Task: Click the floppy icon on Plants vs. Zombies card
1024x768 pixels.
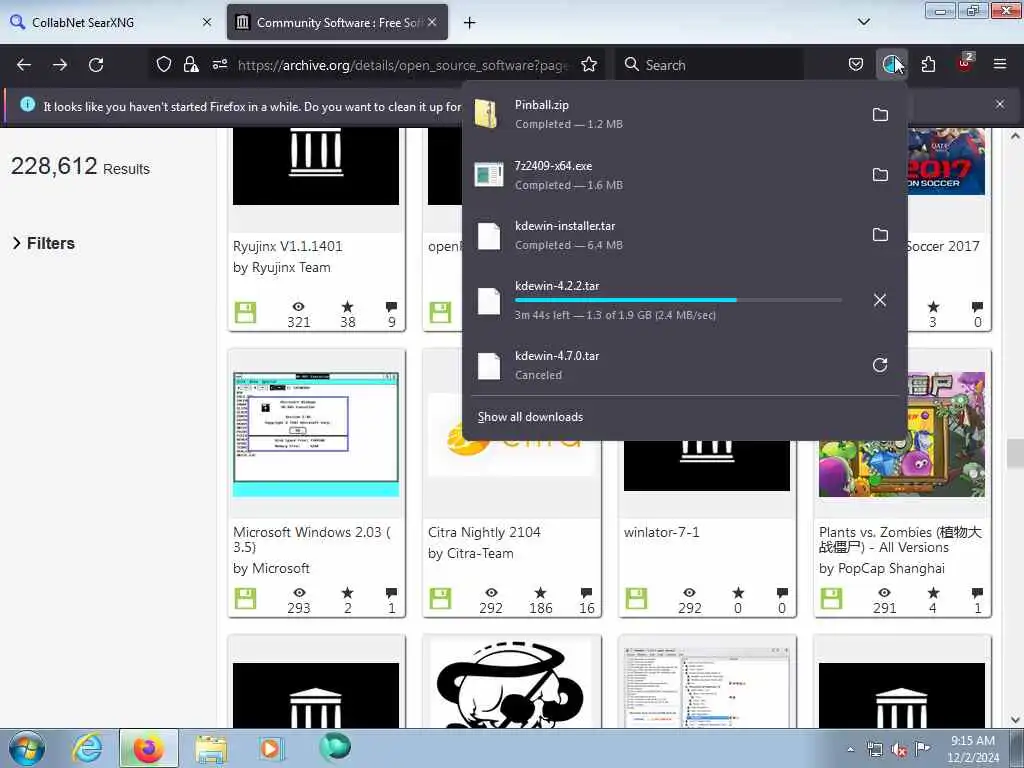Action: [831, 598]
